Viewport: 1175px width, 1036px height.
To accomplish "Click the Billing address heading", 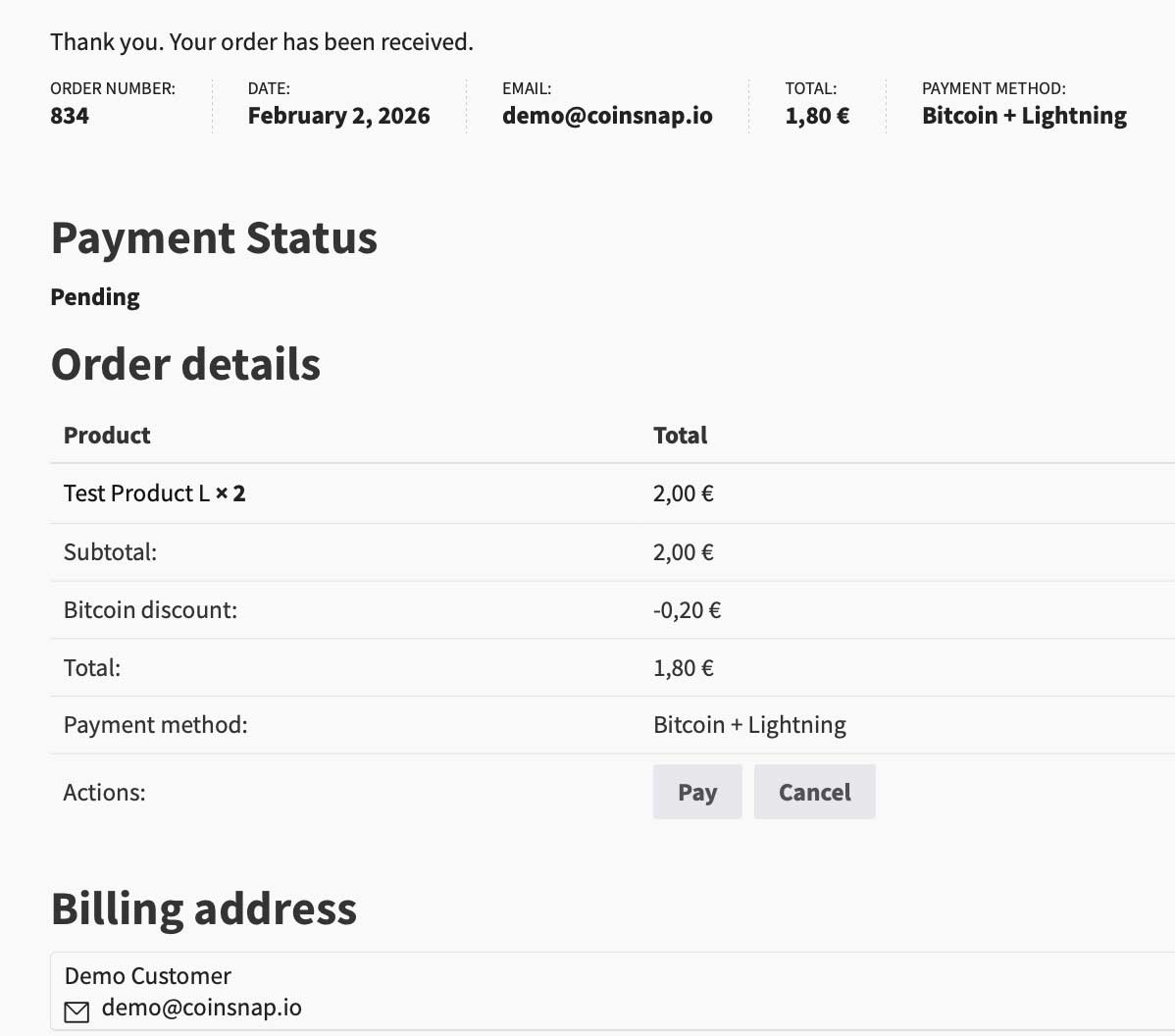I will click(x=203, y=908).
